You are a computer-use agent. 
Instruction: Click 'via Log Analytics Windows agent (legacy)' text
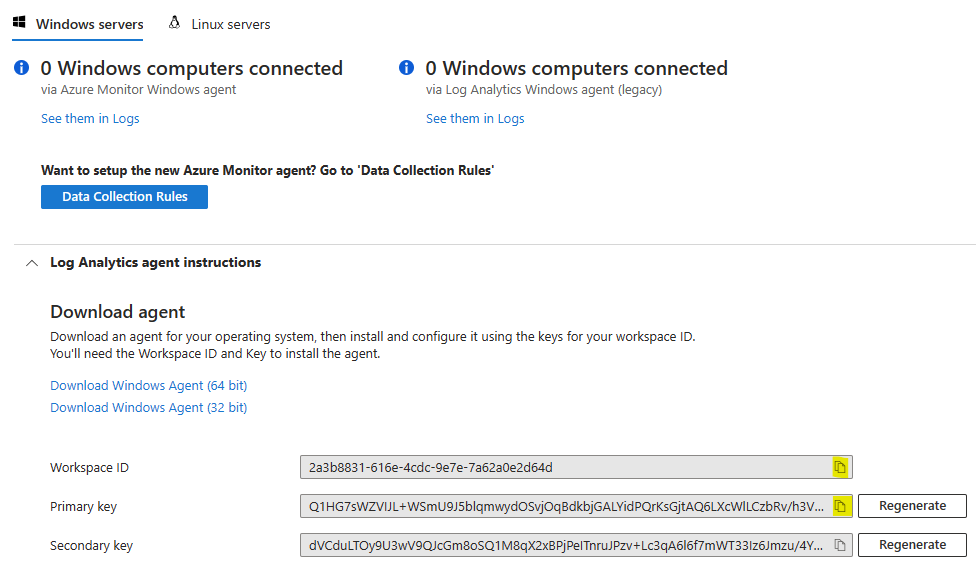(x=544, y=90)
